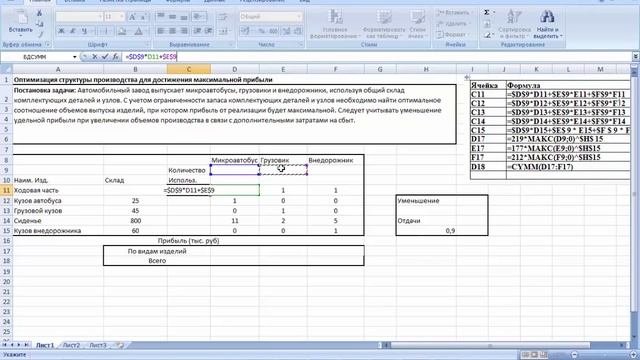640x360 pixels.
Task: Click the Fill down icon under AutoSum
Action: tap(487, 24)
